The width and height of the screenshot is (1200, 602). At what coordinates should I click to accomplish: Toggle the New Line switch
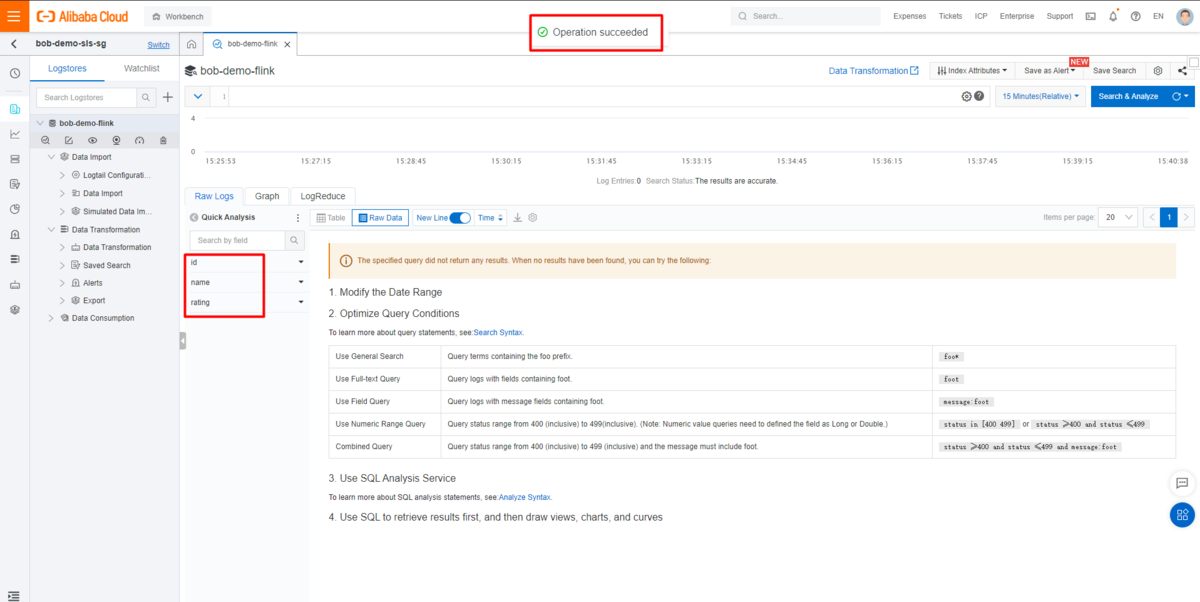pyautogui.click(x=460, y=217)
